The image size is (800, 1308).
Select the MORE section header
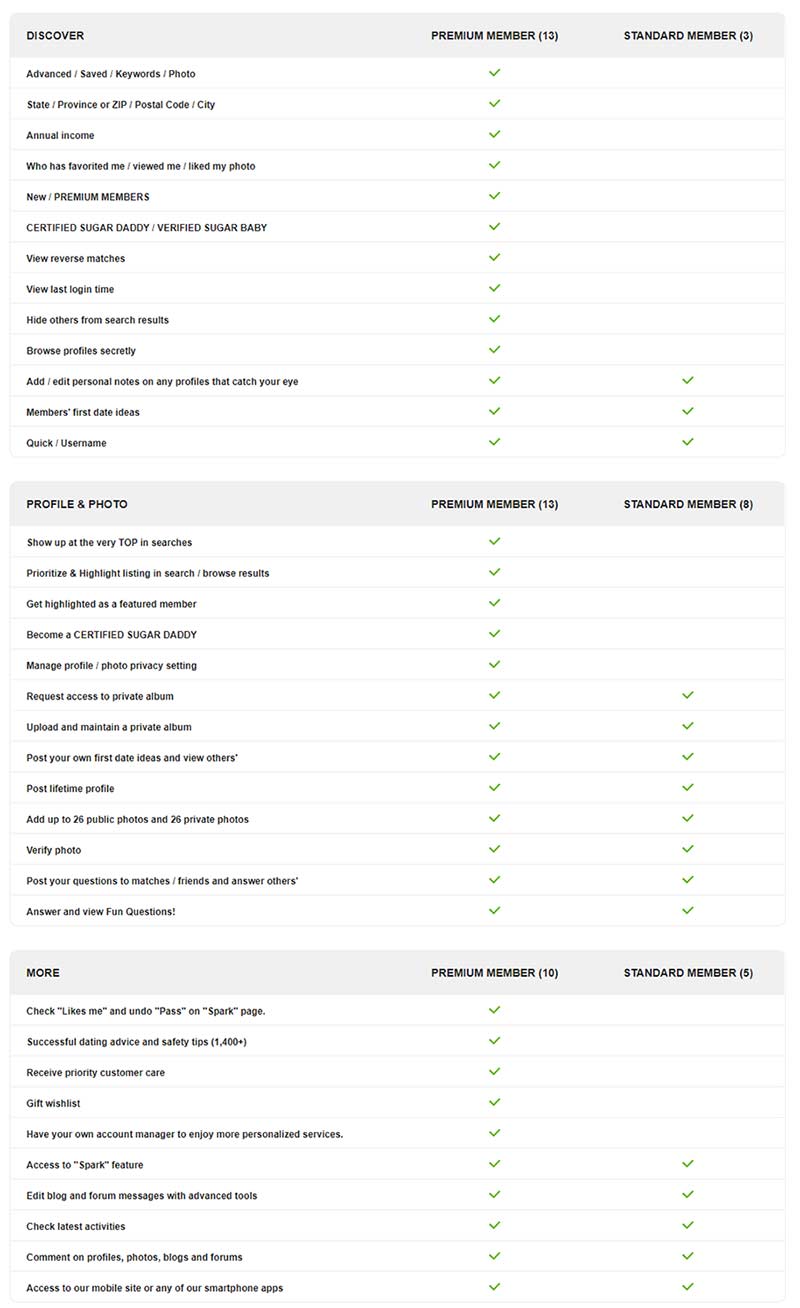coord(43,973)
